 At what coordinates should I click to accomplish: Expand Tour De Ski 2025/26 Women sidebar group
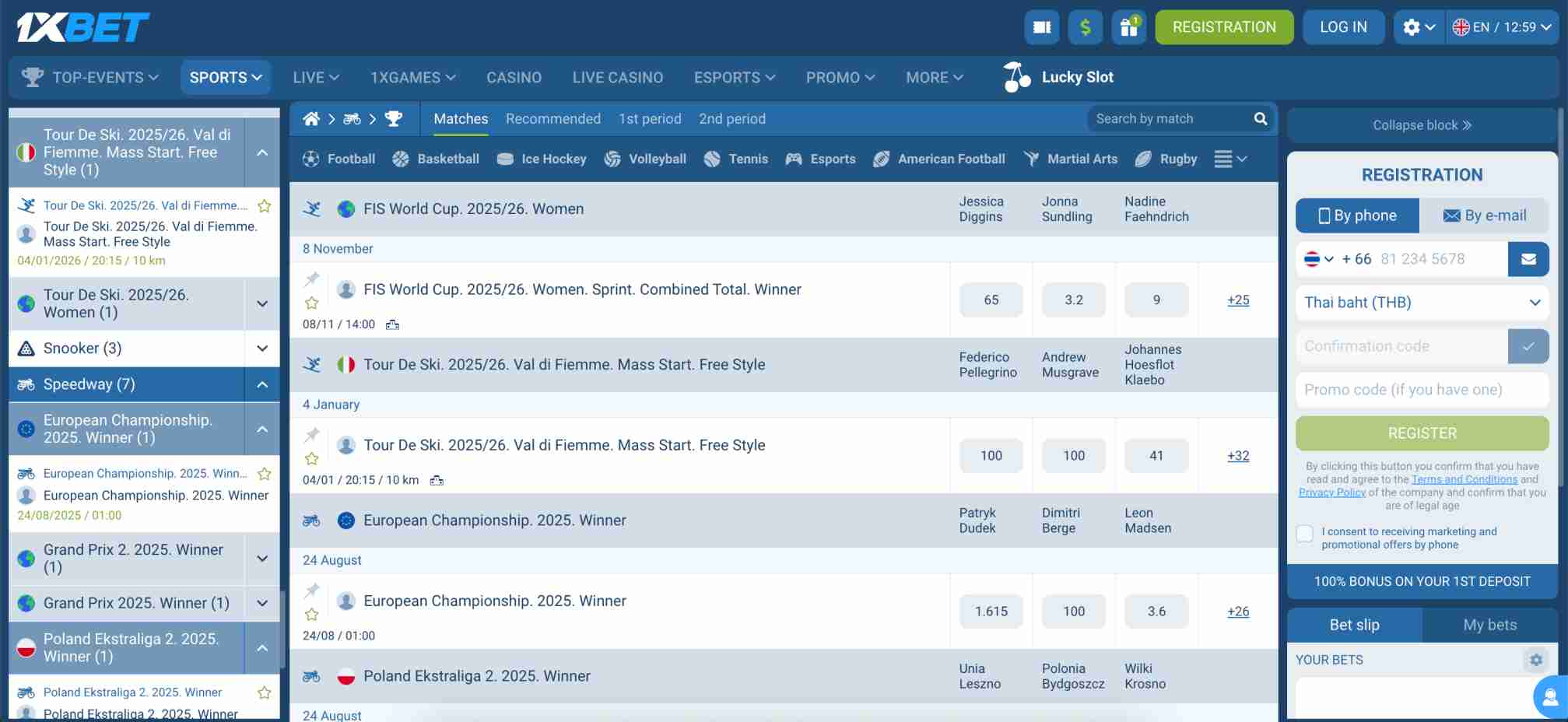point(262,303)
